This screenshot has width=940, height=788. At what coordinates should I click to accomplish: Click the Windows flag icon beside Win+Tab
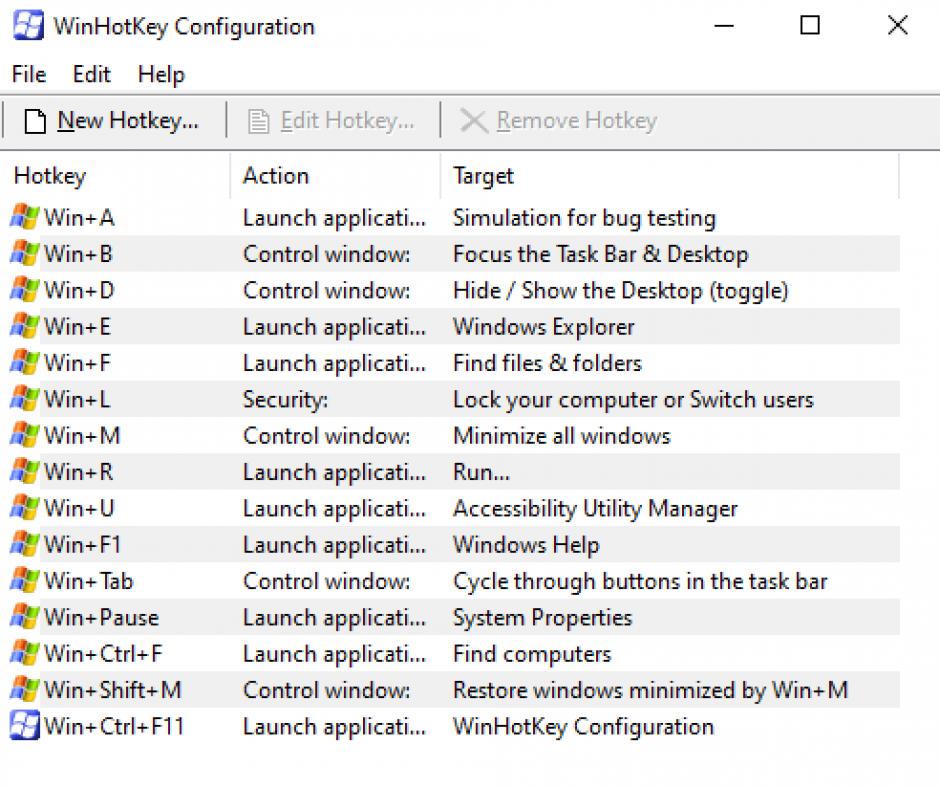tap(25, 581)
